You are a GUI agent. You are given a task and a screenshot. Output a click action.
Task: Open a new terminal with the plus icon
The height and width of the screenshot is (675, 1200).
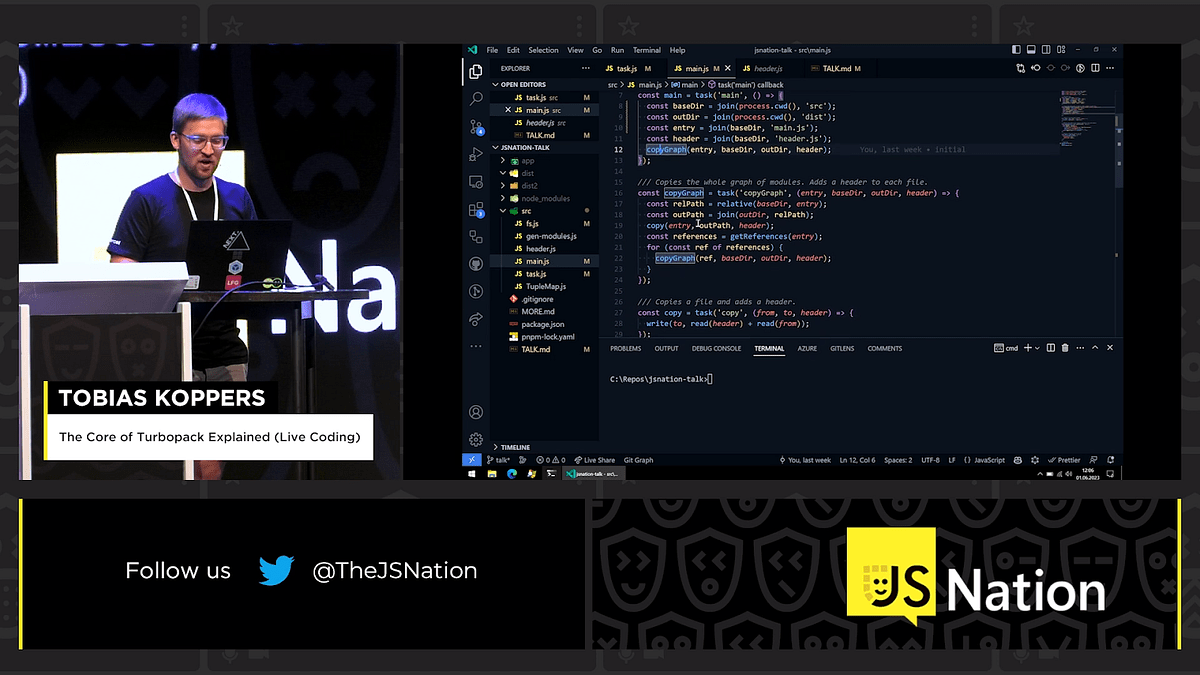coord(1028,347)
